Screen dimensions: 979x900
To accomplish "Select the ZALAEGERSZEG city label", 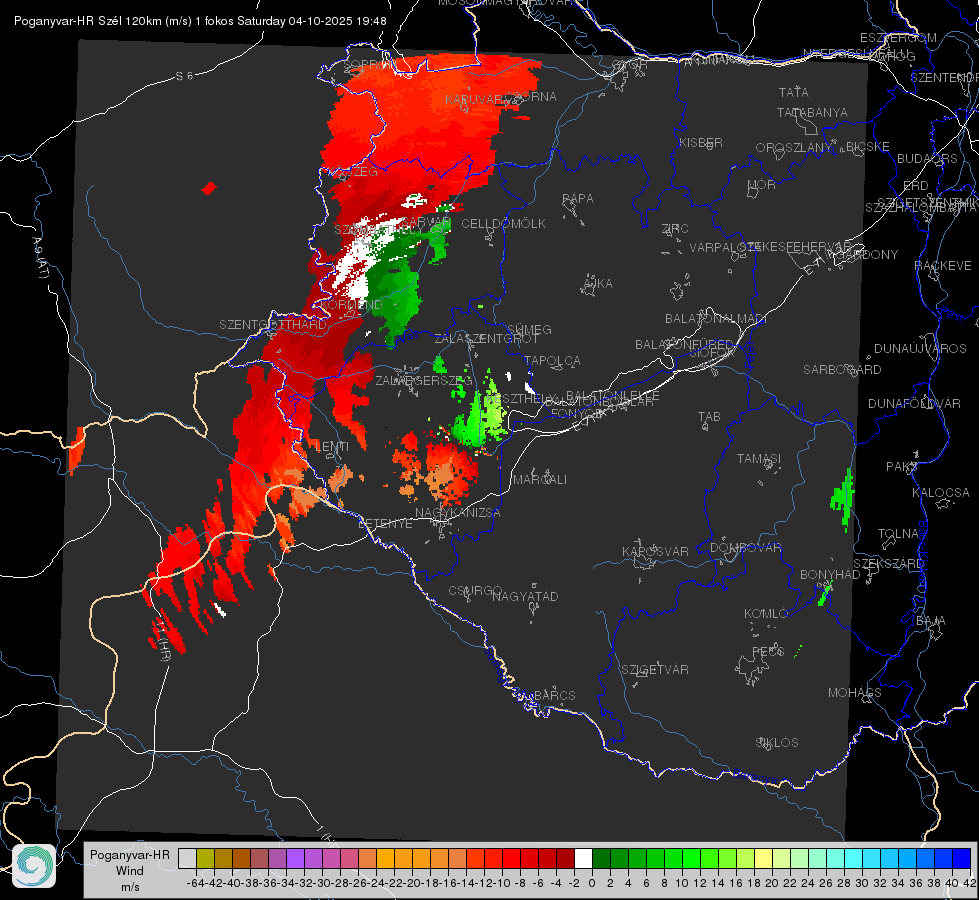I will click(424, 380).
